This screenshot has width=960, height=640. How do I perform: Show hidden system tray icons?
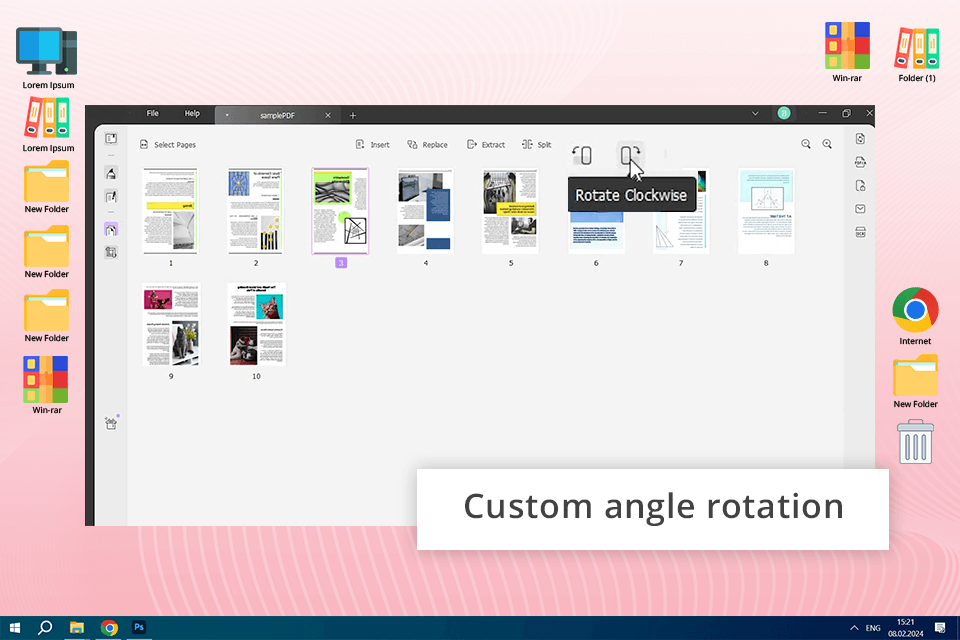[x=854, y=628]
